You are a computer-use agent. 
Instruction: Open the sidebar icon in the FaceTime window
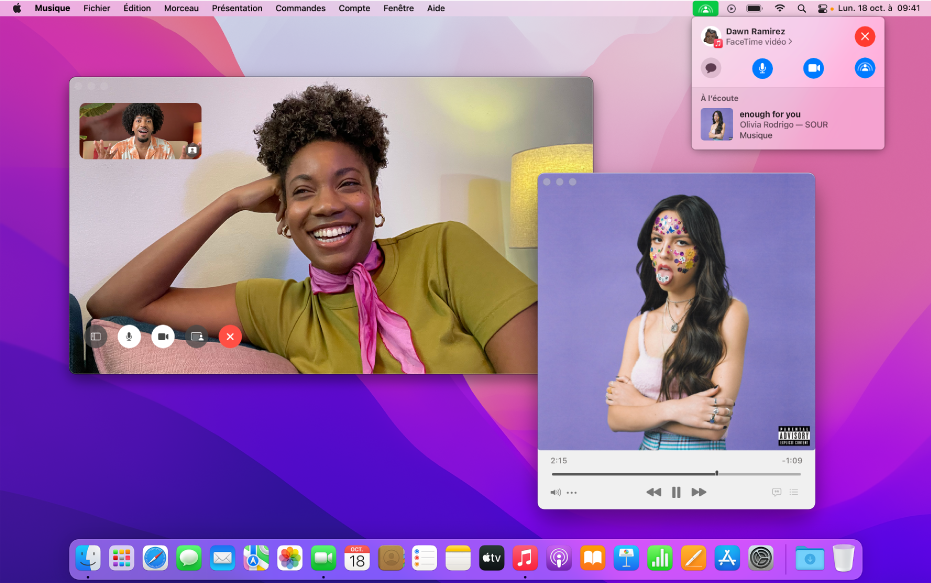click(x=94, y=337)
